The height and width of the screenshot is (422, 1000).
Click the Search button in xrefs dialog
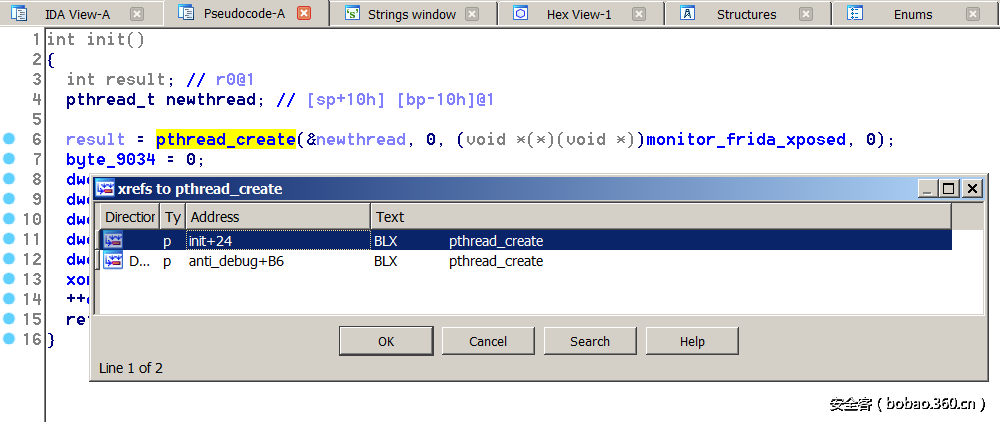[590, 341]
